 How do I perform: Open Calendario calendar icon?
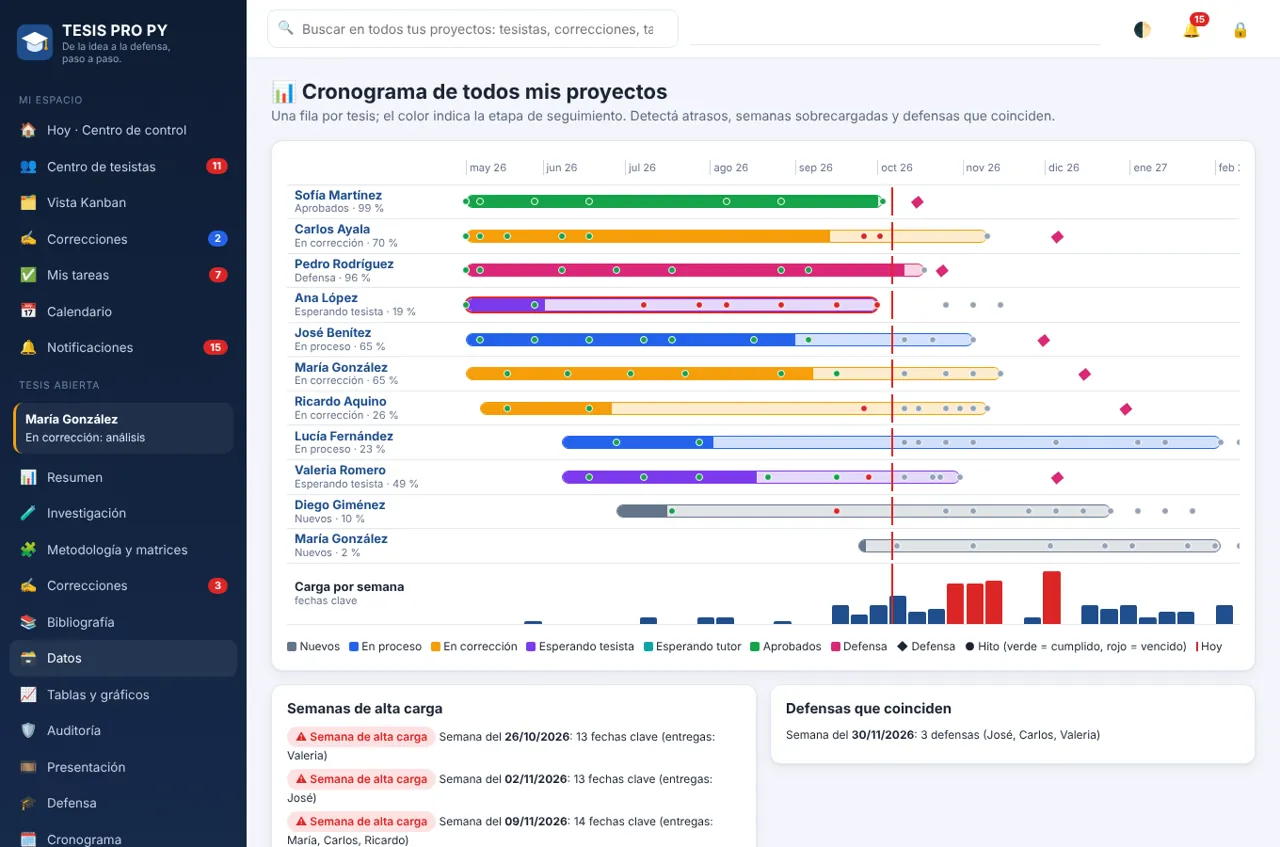[28, 312]
